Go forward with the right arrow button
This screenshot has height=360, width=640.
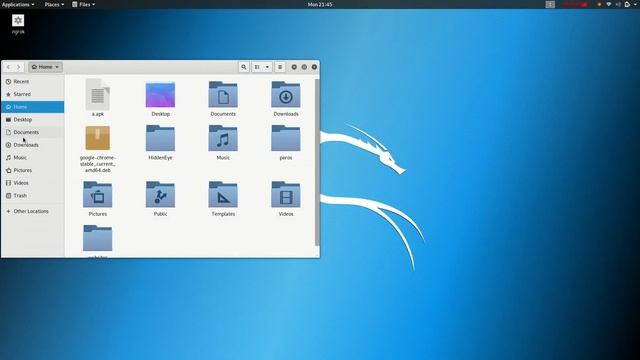[19, 67]
